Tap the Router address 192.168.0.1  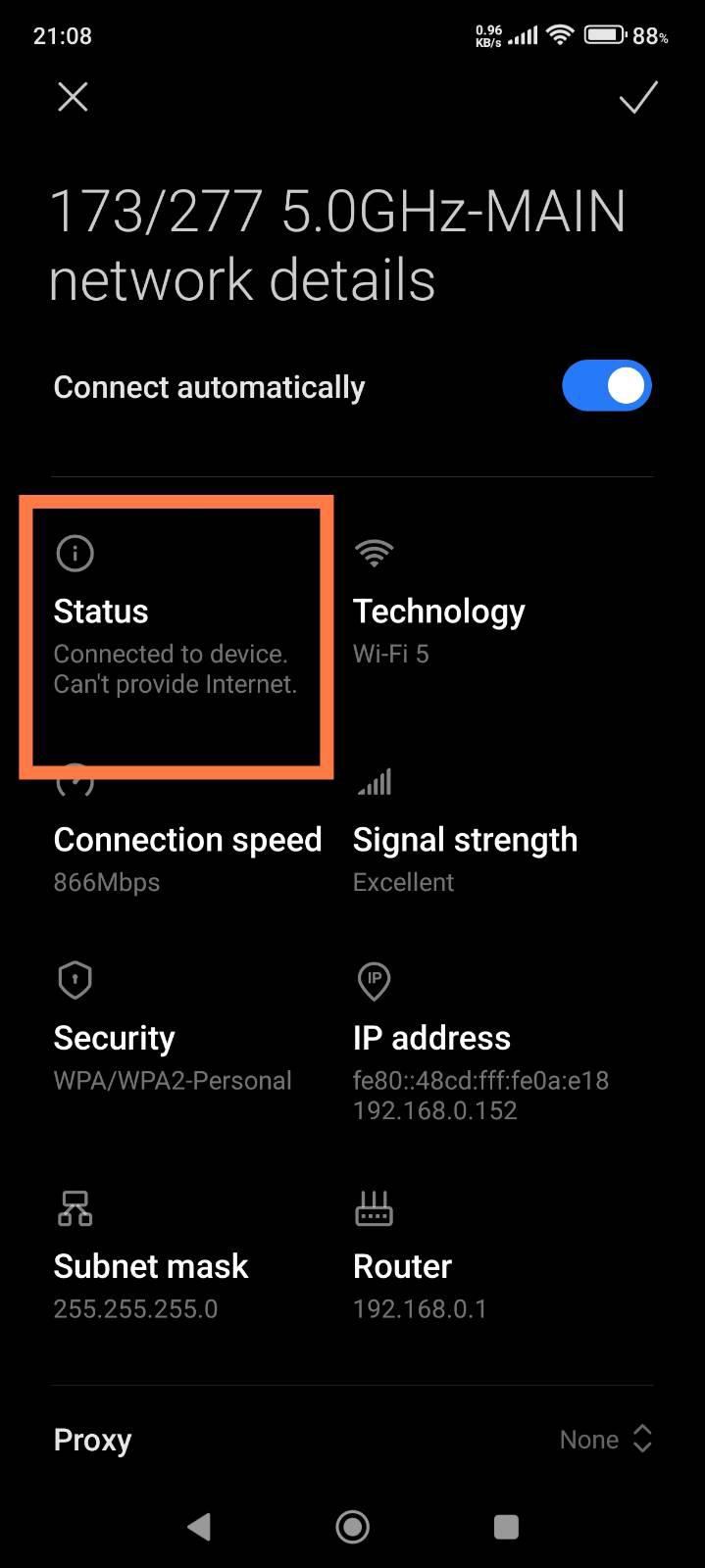tap(420, 1309)
